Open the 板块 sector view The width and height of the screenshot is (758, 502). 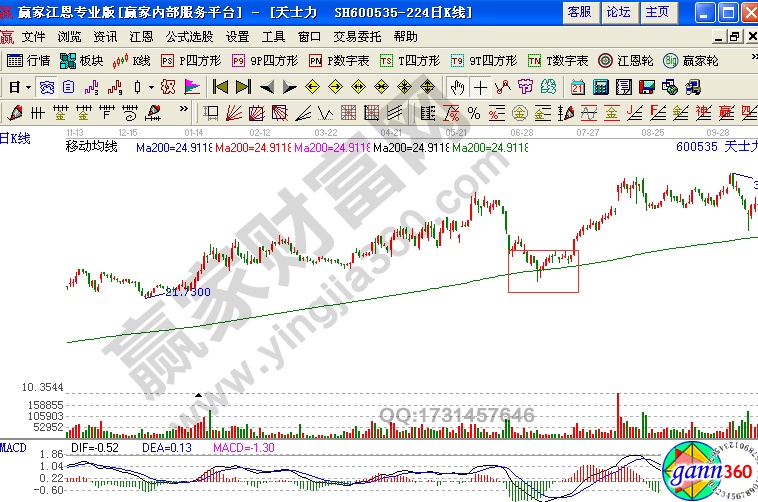pyautogui.click(x=82, y=60)
